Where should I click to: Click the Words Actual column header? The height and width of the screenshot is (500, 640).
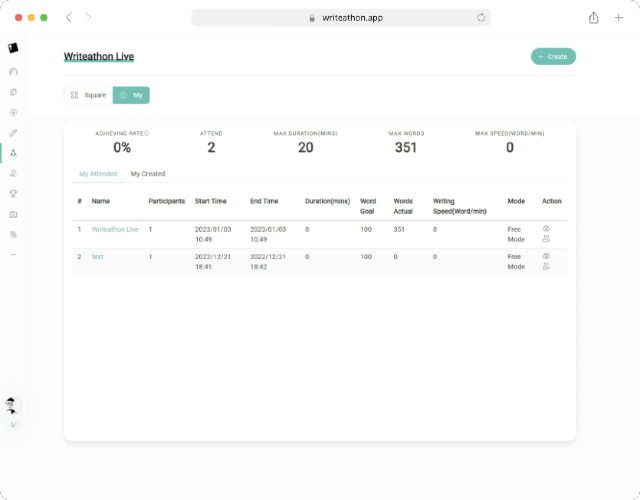pos(403,206)
